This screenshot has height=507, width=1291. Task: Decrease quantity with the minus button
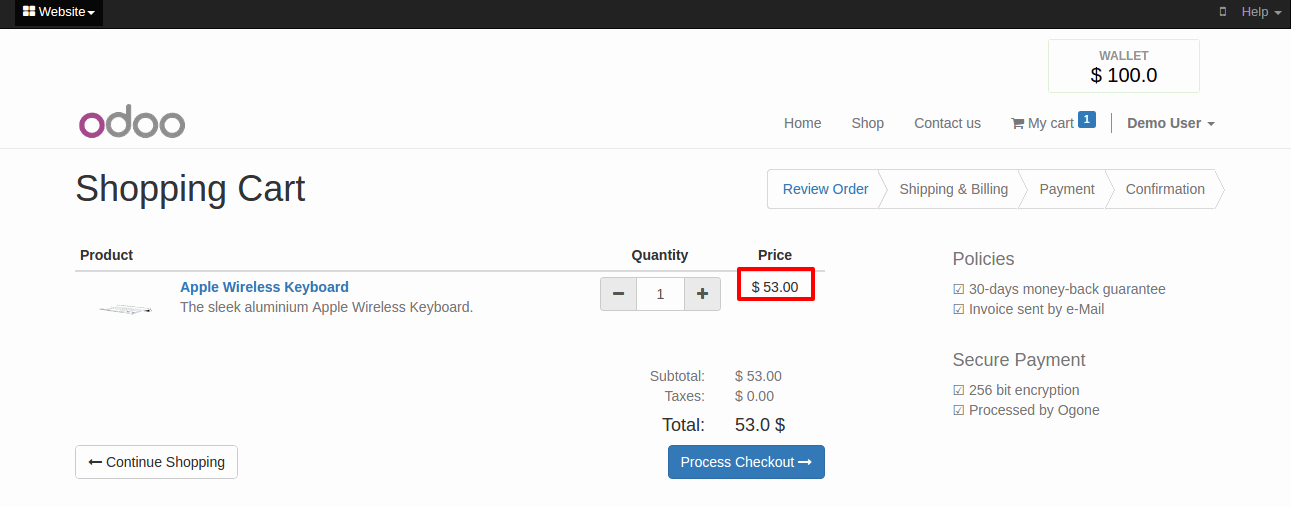(618, 294)
